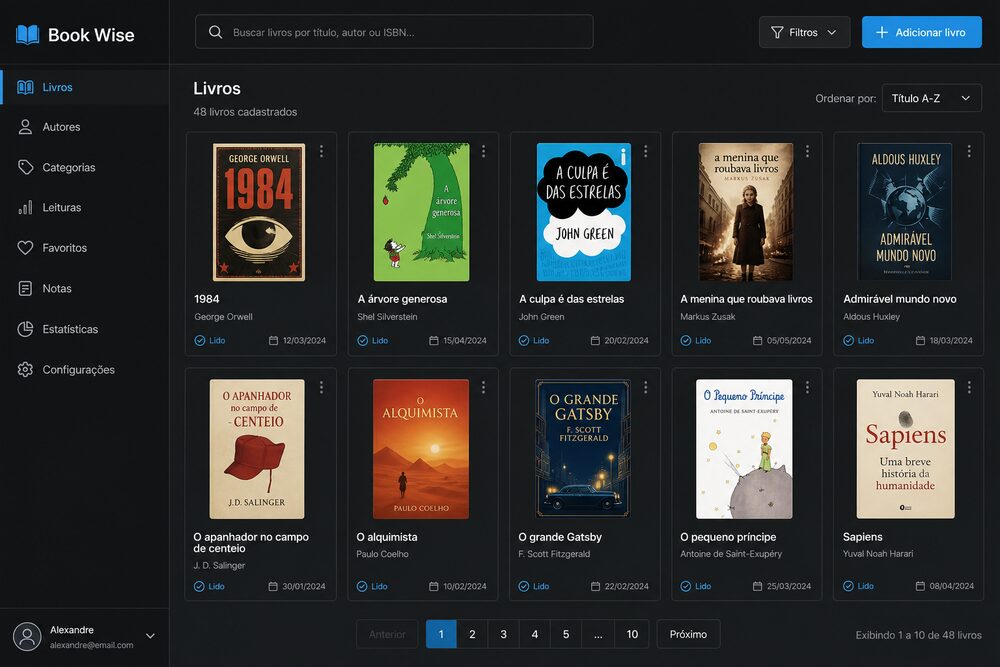1000x667 pixels.
Task: Click the O grande Gatsby title text
Action: pyautogui.click(x=560, y=537)
